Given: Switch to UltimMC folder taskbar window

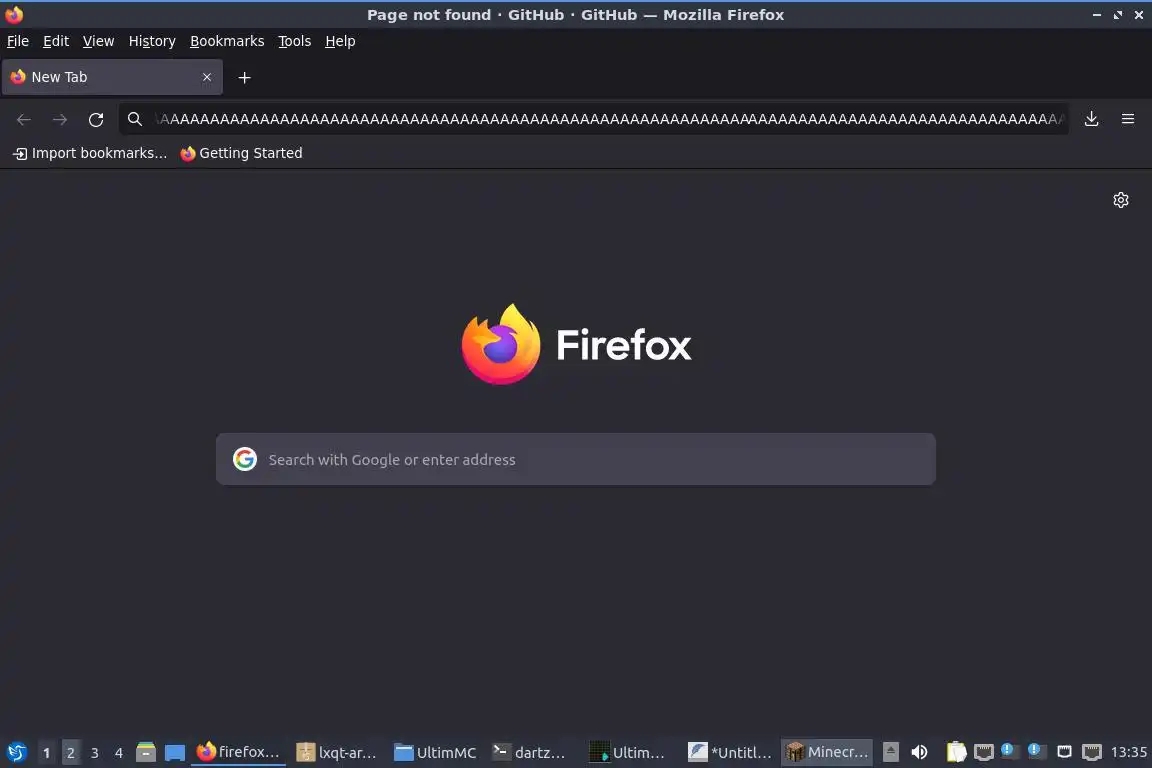Looking at the screenshot, I should pos(435,753).
